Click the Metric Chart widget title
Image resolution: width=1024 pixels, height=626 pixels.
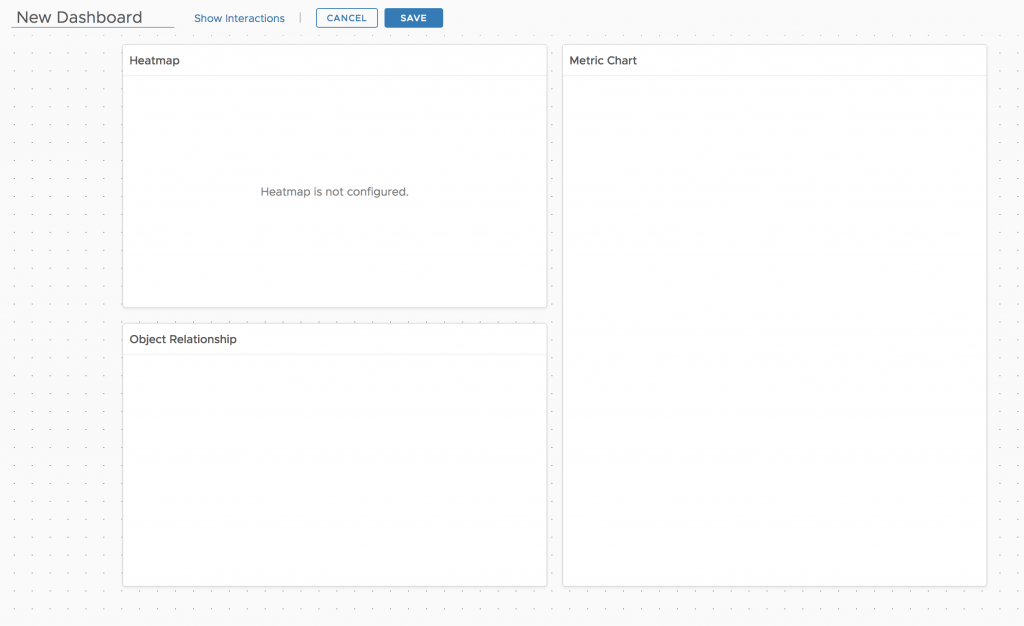tap(603, 61)
